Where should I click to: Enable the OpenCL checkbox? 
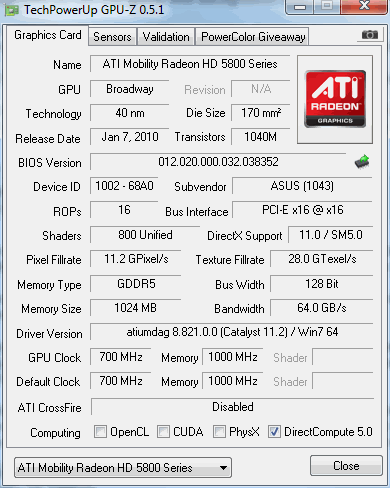click(x=100, y=431)
